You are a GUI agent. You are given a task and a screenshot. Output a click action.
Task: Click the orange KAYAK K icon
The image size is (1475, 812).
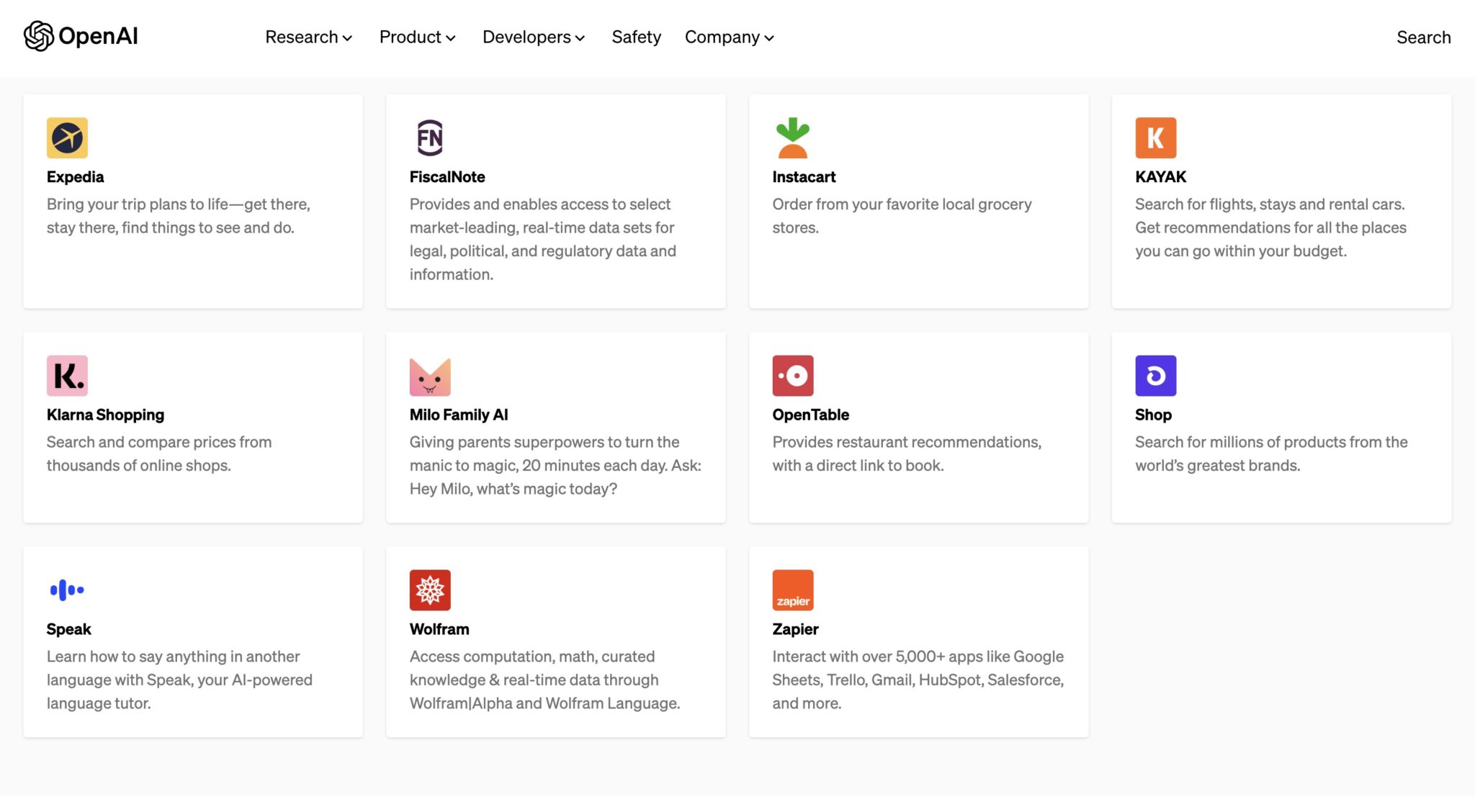click(x=1155, y=137)
